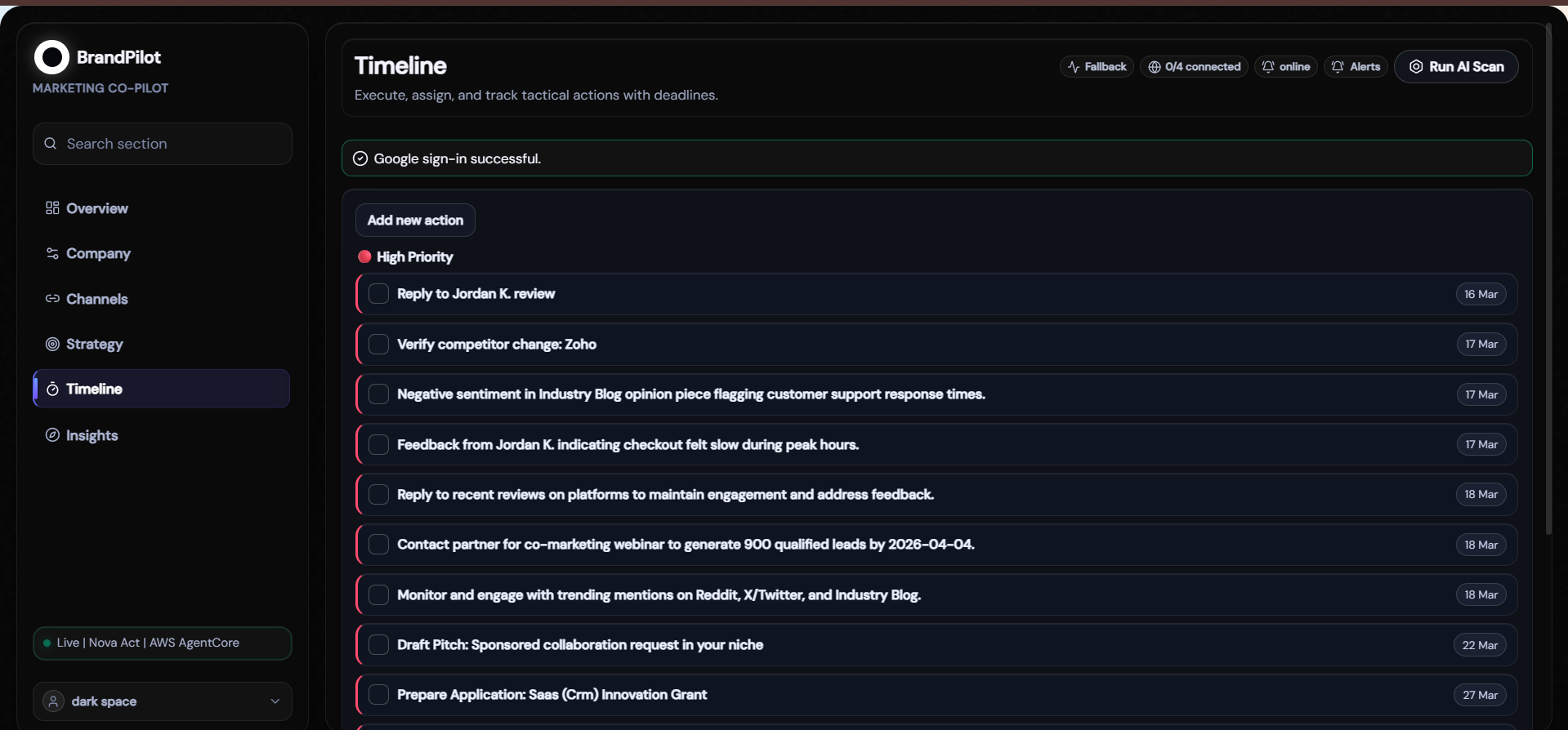Click the Timeline stopwatch icon
Screen dimensions: 1568x730
click(x=52, y=389)
